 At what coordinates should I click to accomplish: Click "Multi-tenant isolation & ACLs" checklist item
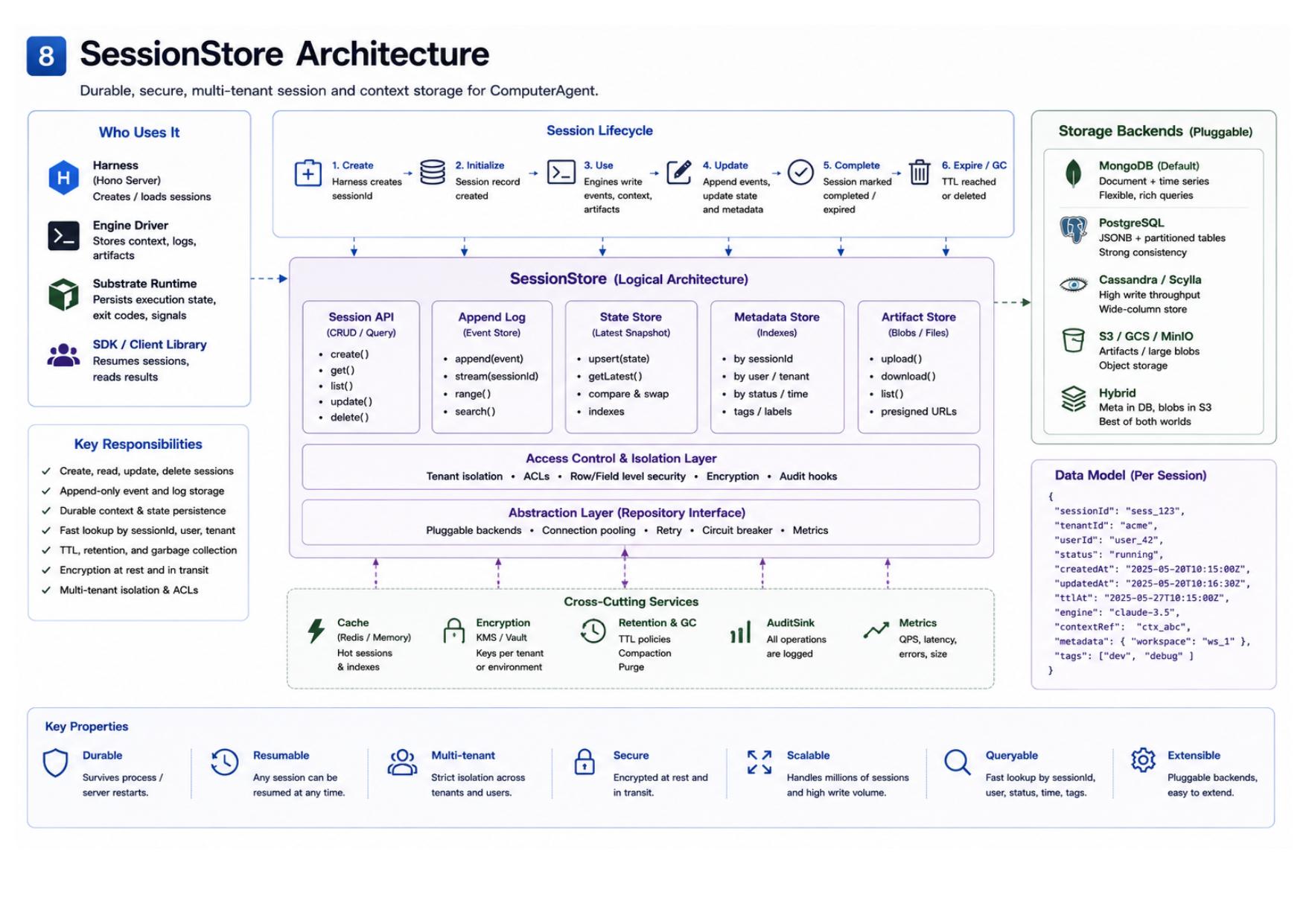pos(129,590)
